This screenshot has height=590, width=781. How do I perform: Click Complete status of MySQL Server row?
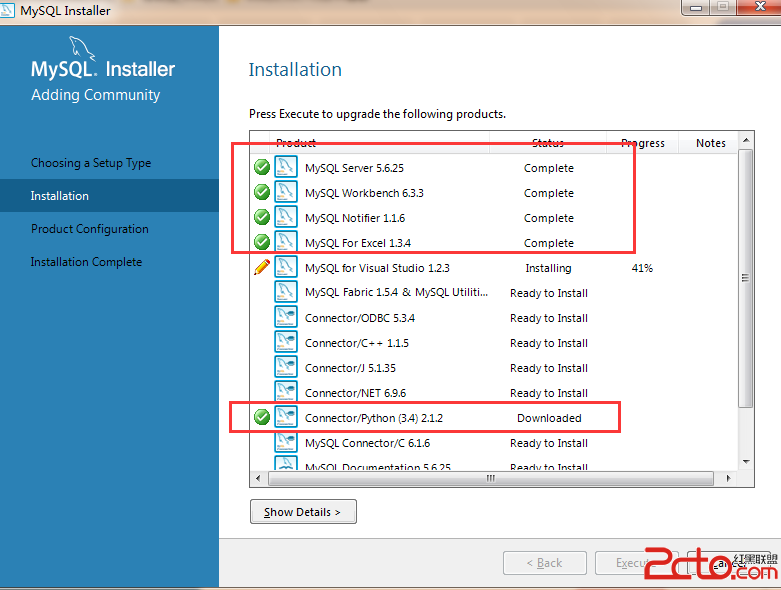click(549, 168)
